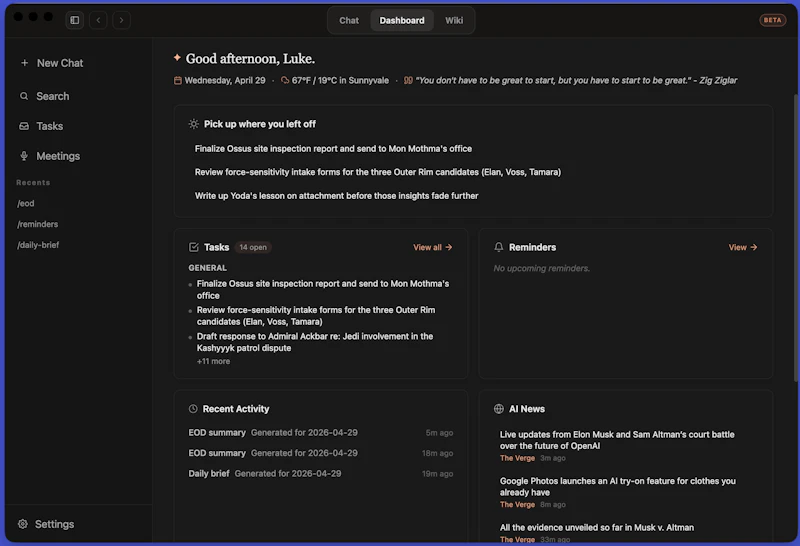Open Write up Yoda's lesson item

coord(336,195)
